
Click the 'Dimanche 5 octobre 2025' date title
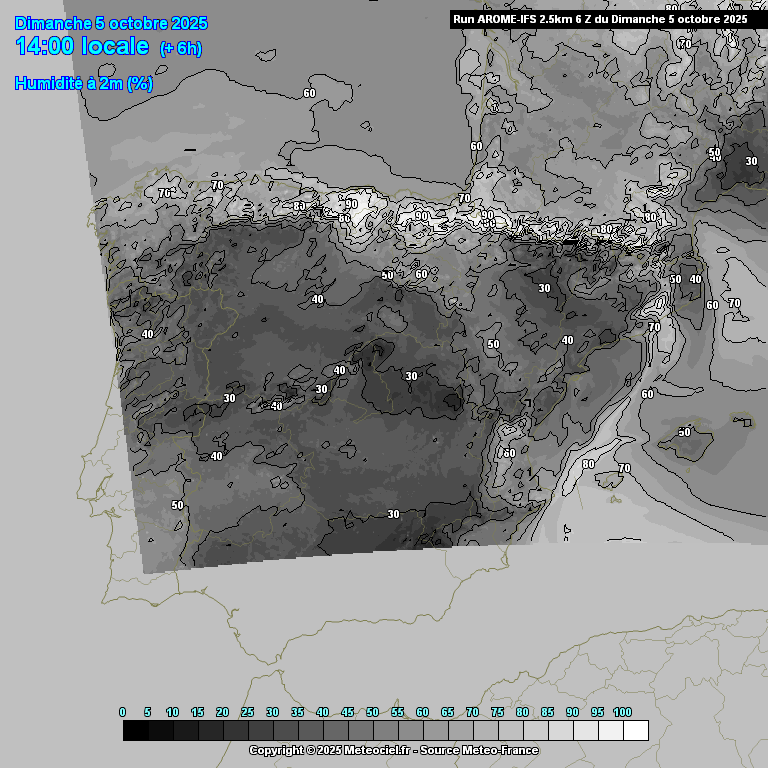111,23
